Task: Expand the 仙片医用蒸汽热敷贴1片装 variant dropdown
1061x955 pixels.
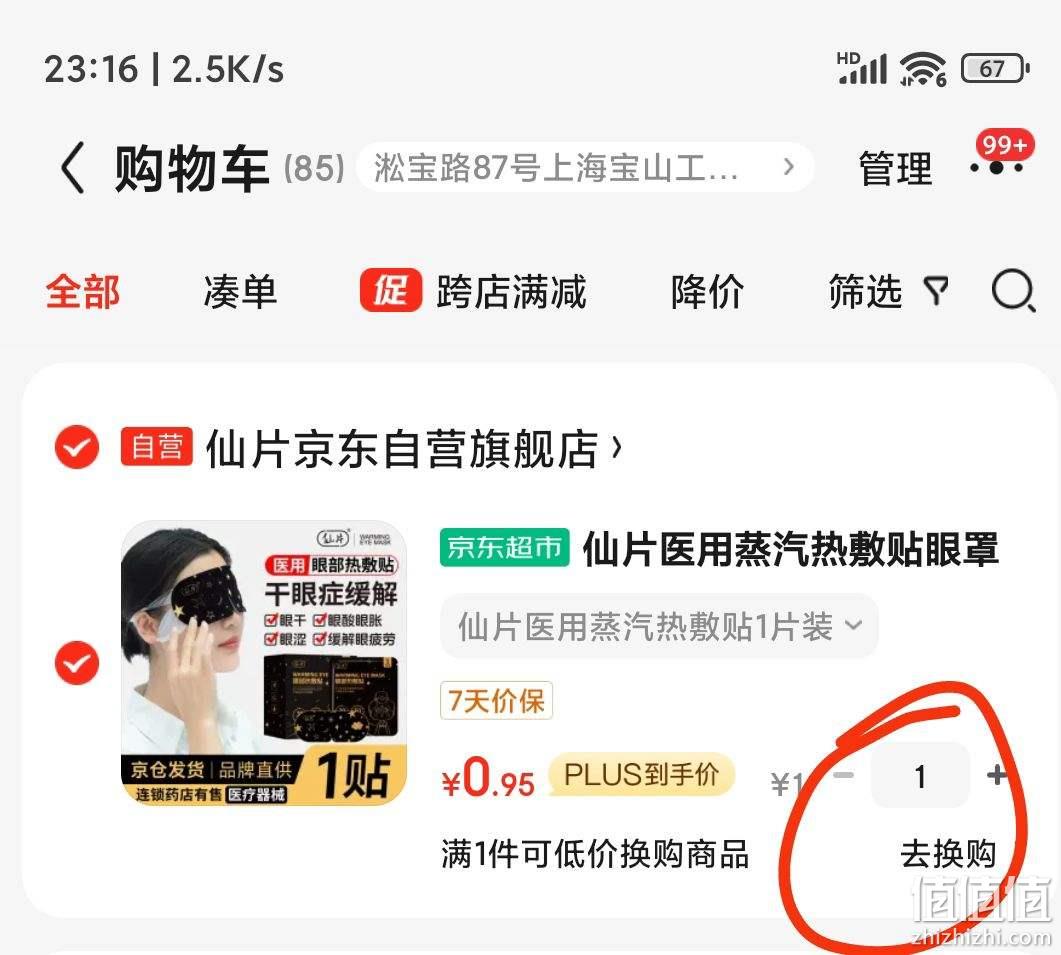Action: [x=659, y=626]
